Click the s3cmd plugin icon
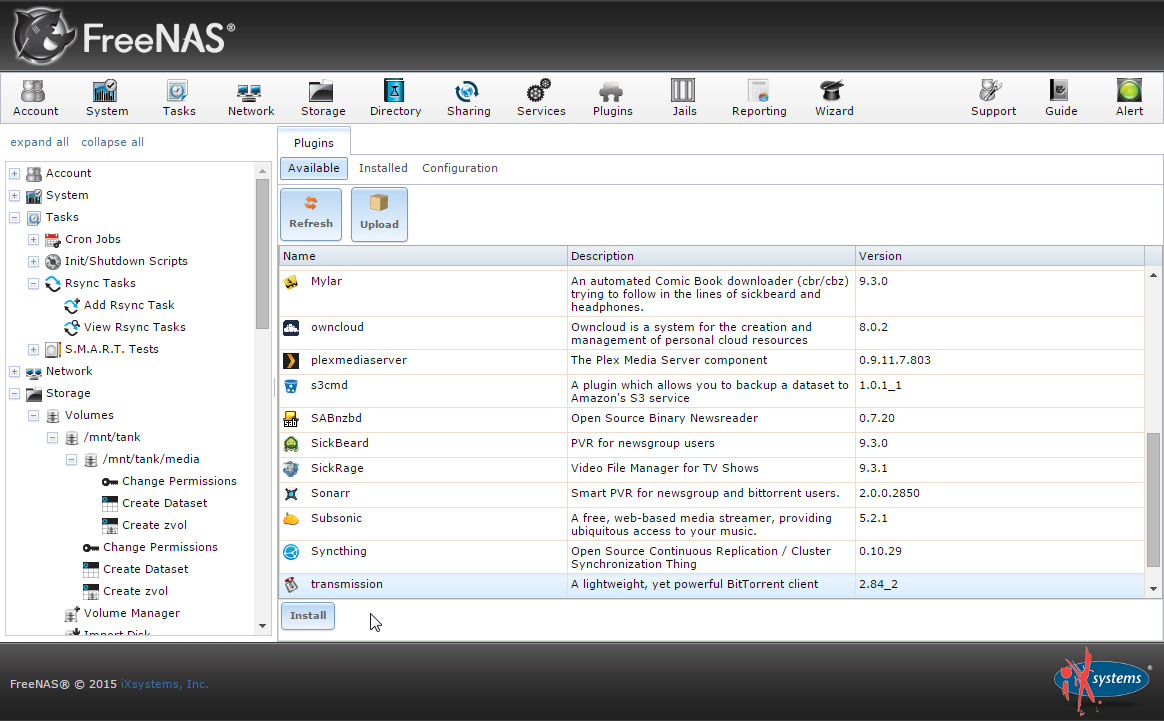 pyautogui.click(x=291, y=385)
